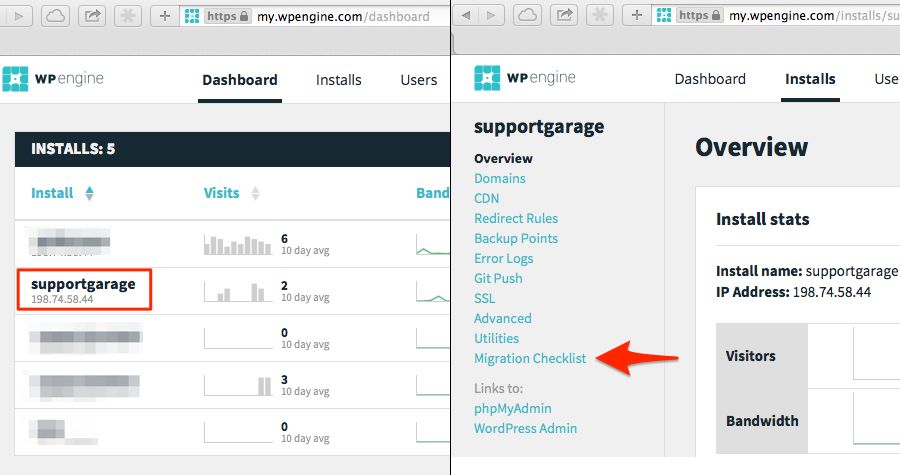The height and width of the screenshot is (475, 900).
Task: Click the extension asterisk icon in right browser
Action: [600, 15]
